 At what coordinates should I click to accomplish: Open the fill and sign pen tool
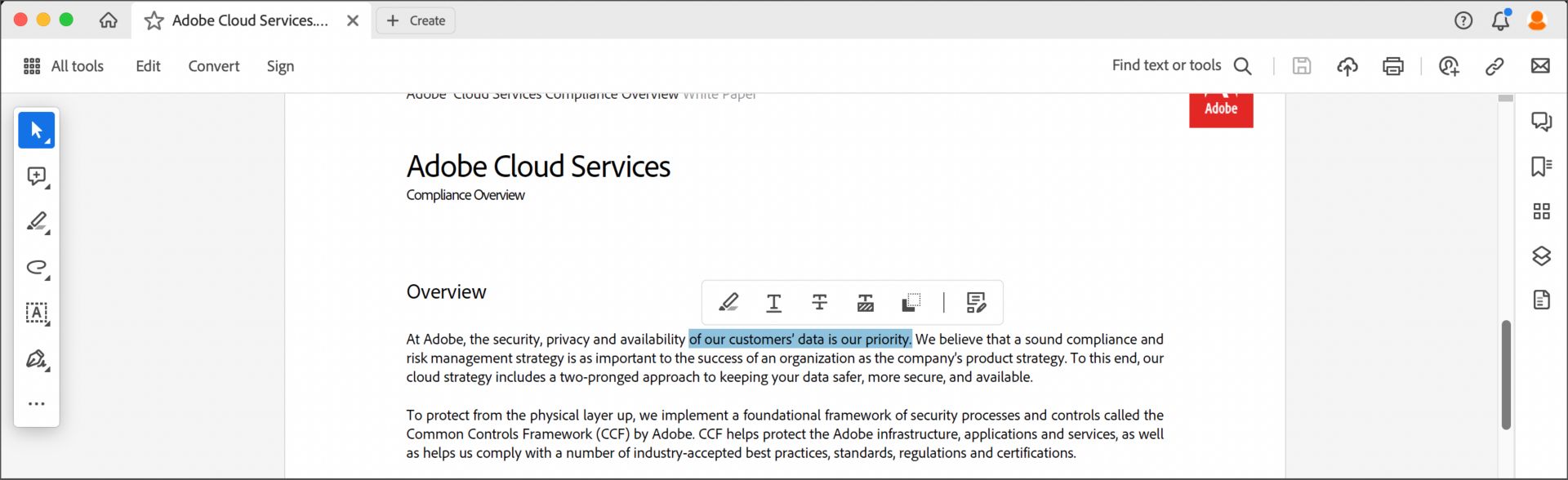pyautogui.click(x=36, y=359)
